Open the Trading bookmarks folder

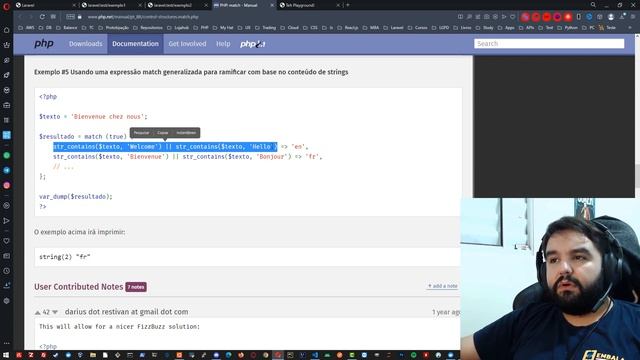(265, 28)
